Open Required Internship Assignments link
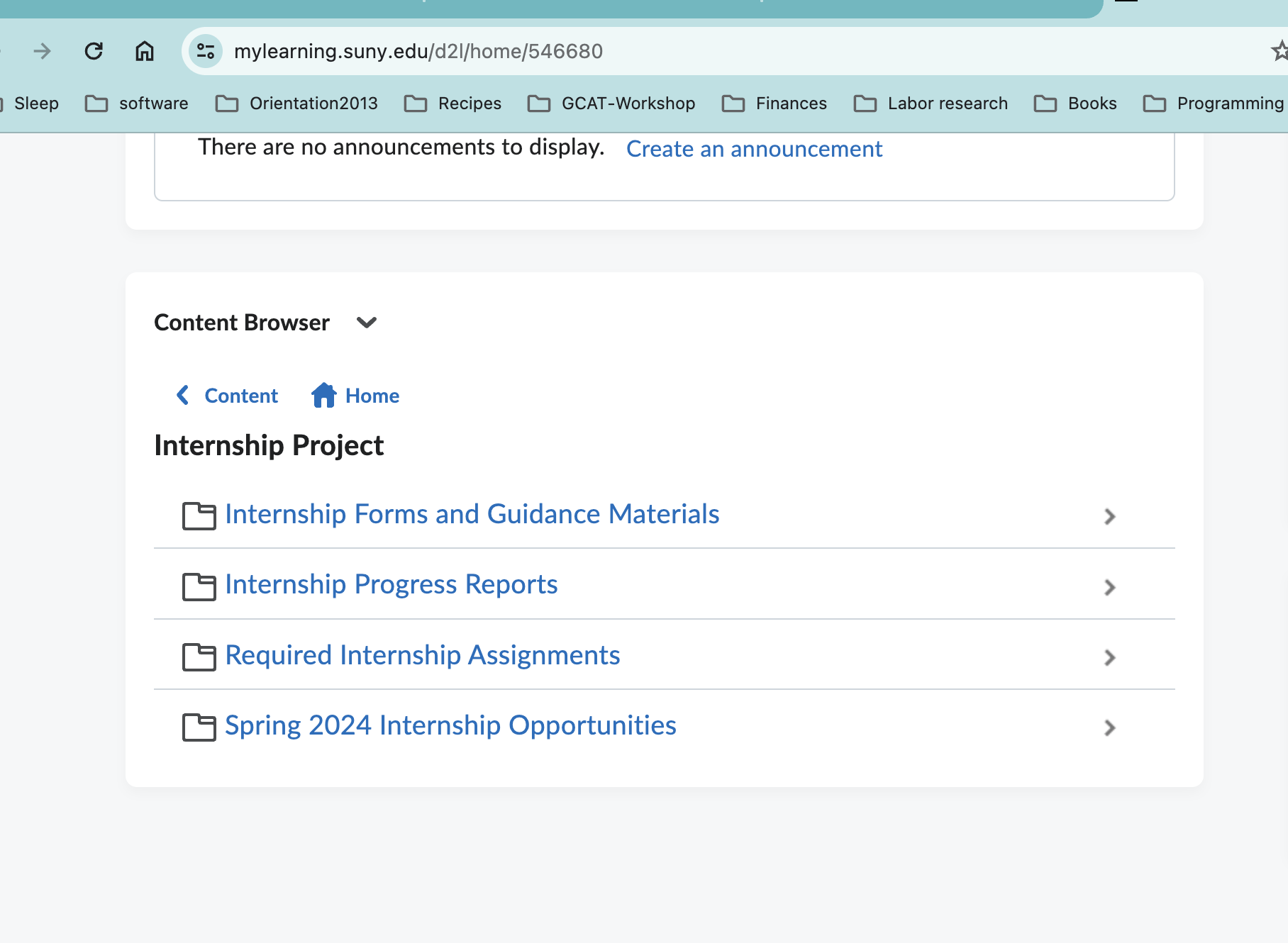Viewport: 1288px width, 943px height. click(422, 655)
